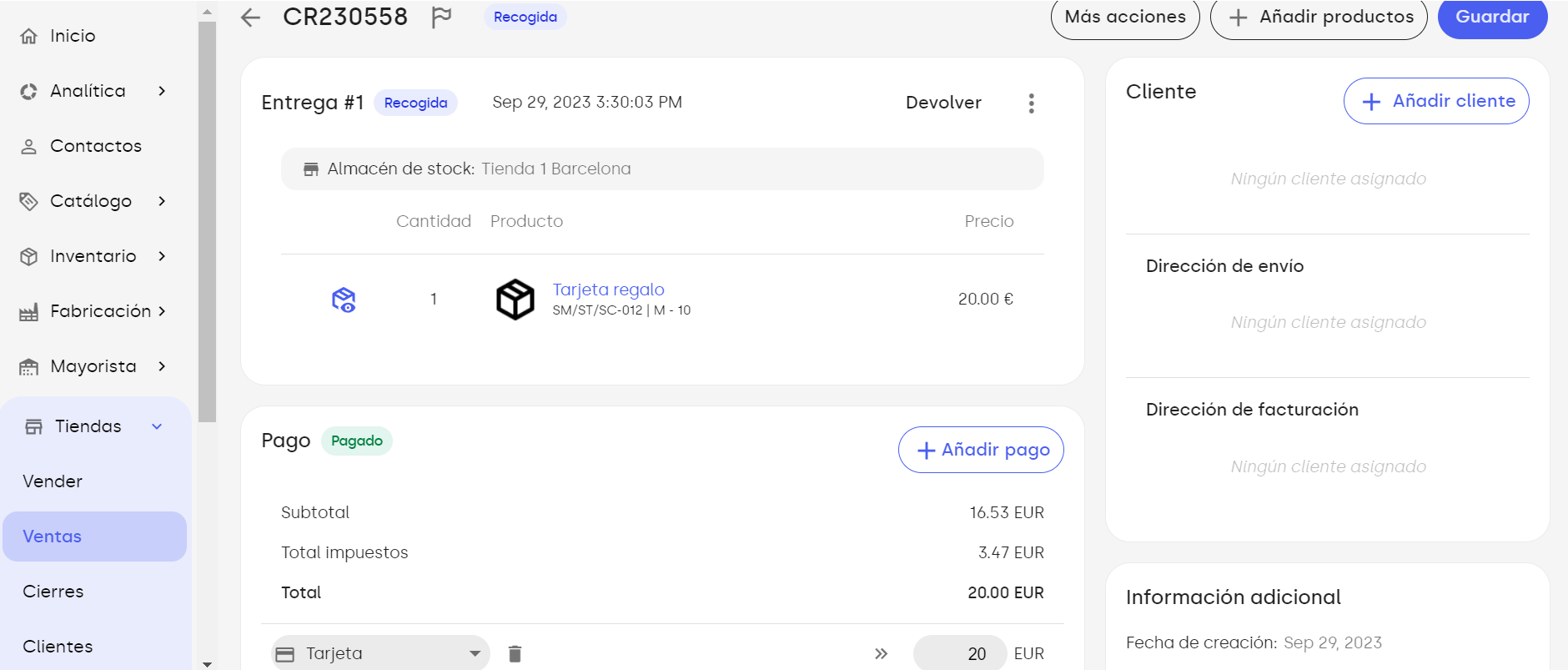Click the Catálogo tag icon
The height and width of the screenshot is (670, 1568).
(29, 202)
